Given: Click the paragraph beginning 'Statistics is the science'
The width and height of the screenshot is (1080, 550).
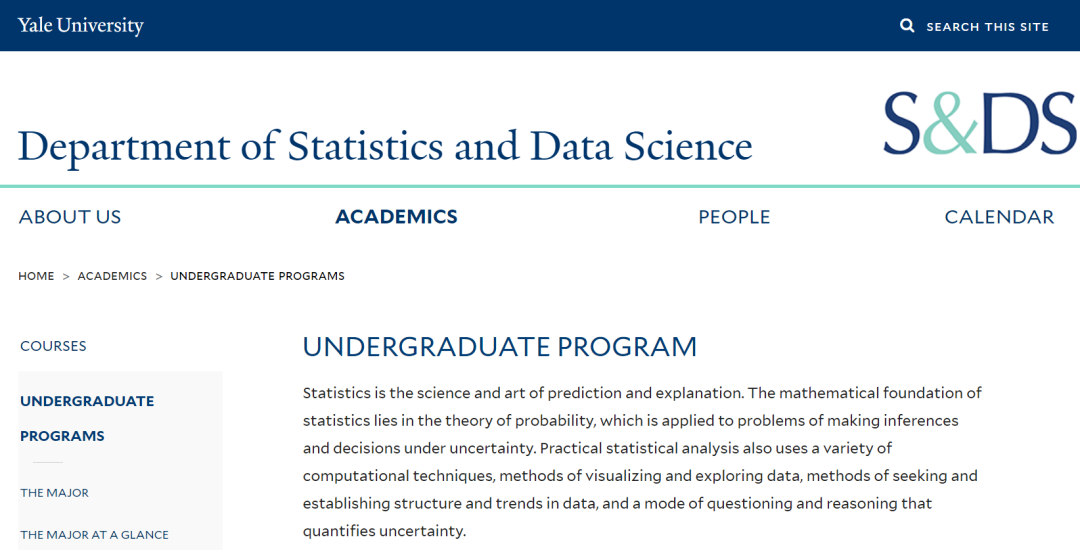Looking at the screenshot, I should coord(642,462).
